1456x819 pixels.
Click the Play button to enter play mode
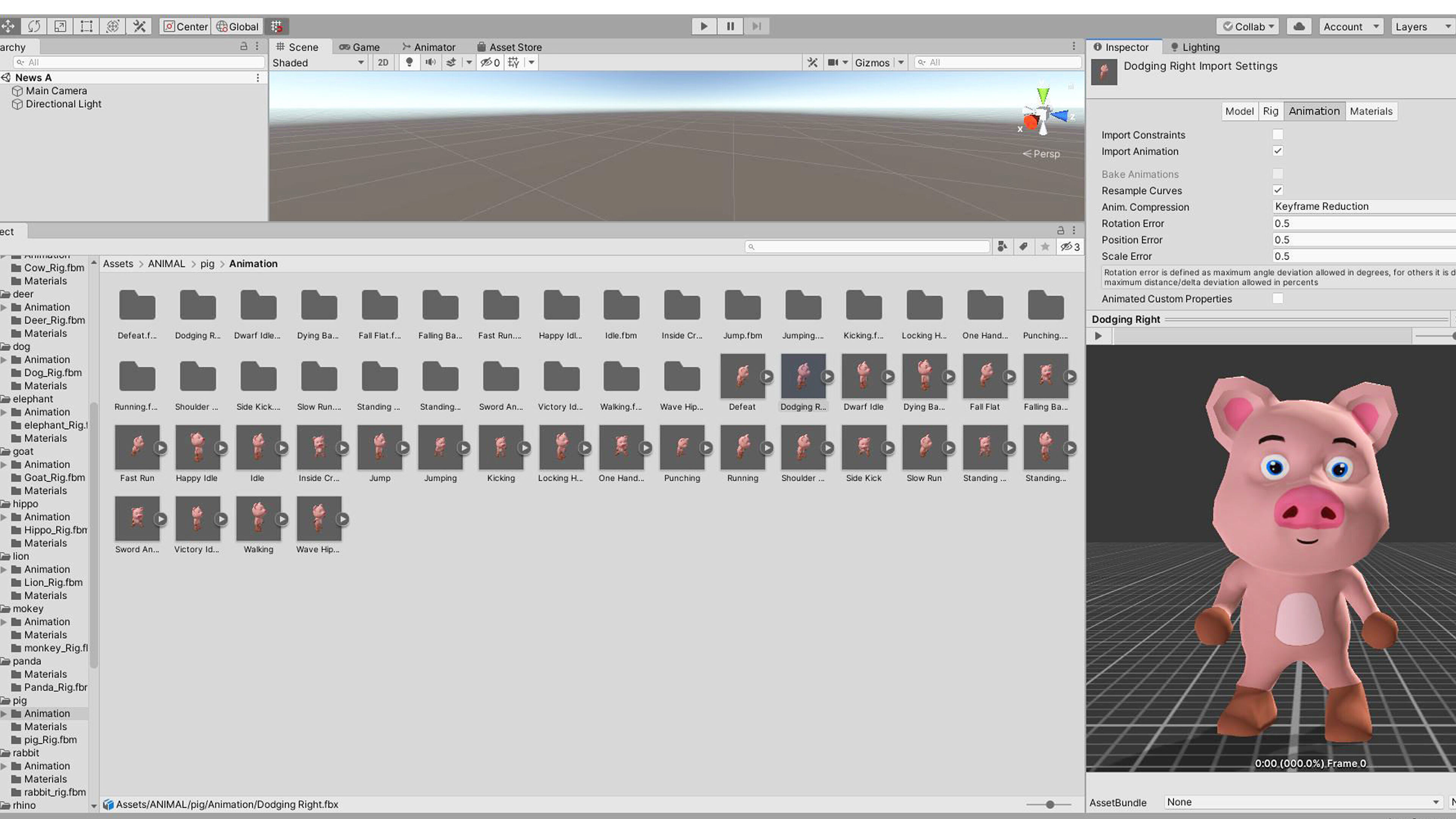[x=704, y=26]
